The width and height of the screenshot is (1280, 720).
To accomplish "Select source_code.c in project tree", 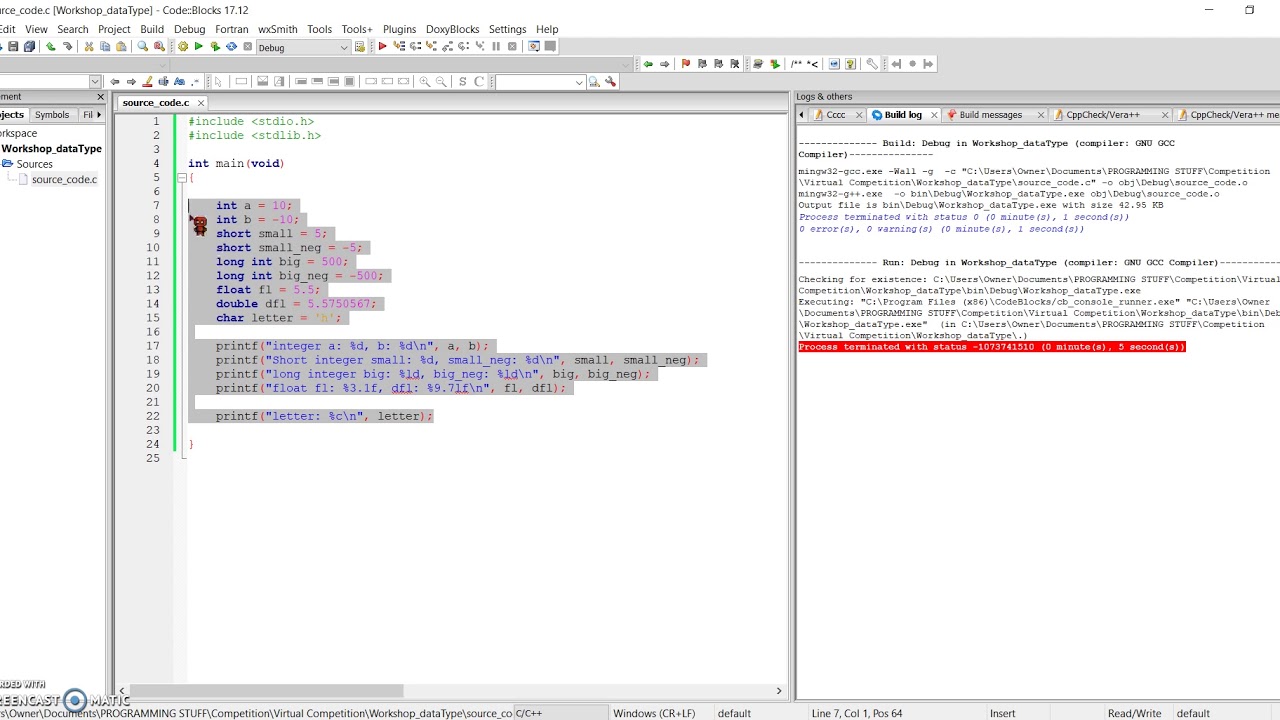I will [x=64, y=180].
